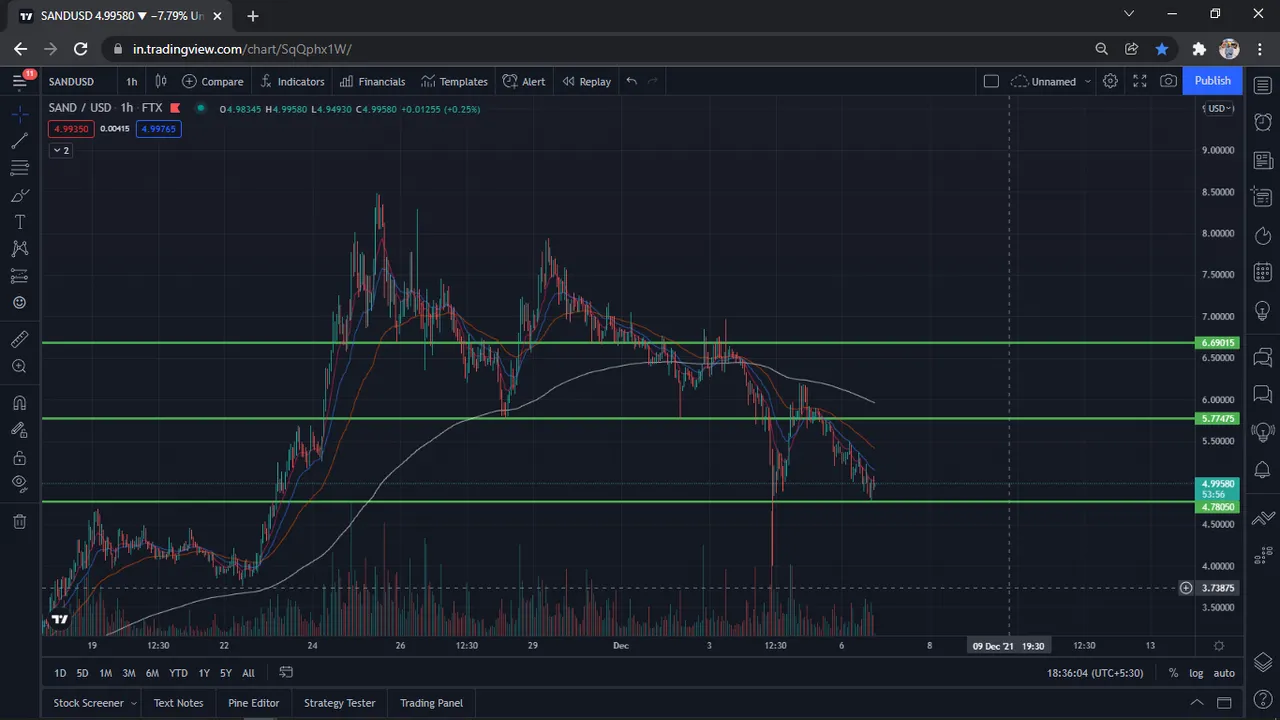1280x720 pixels.
Task: Open the emoji icons tool
Action: point(19,303)
